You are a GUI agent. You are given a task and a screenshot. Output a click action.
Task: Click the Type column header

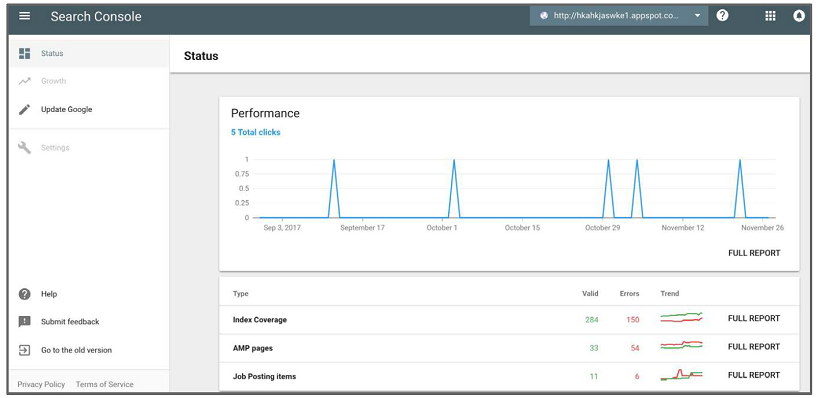(240, 294)
